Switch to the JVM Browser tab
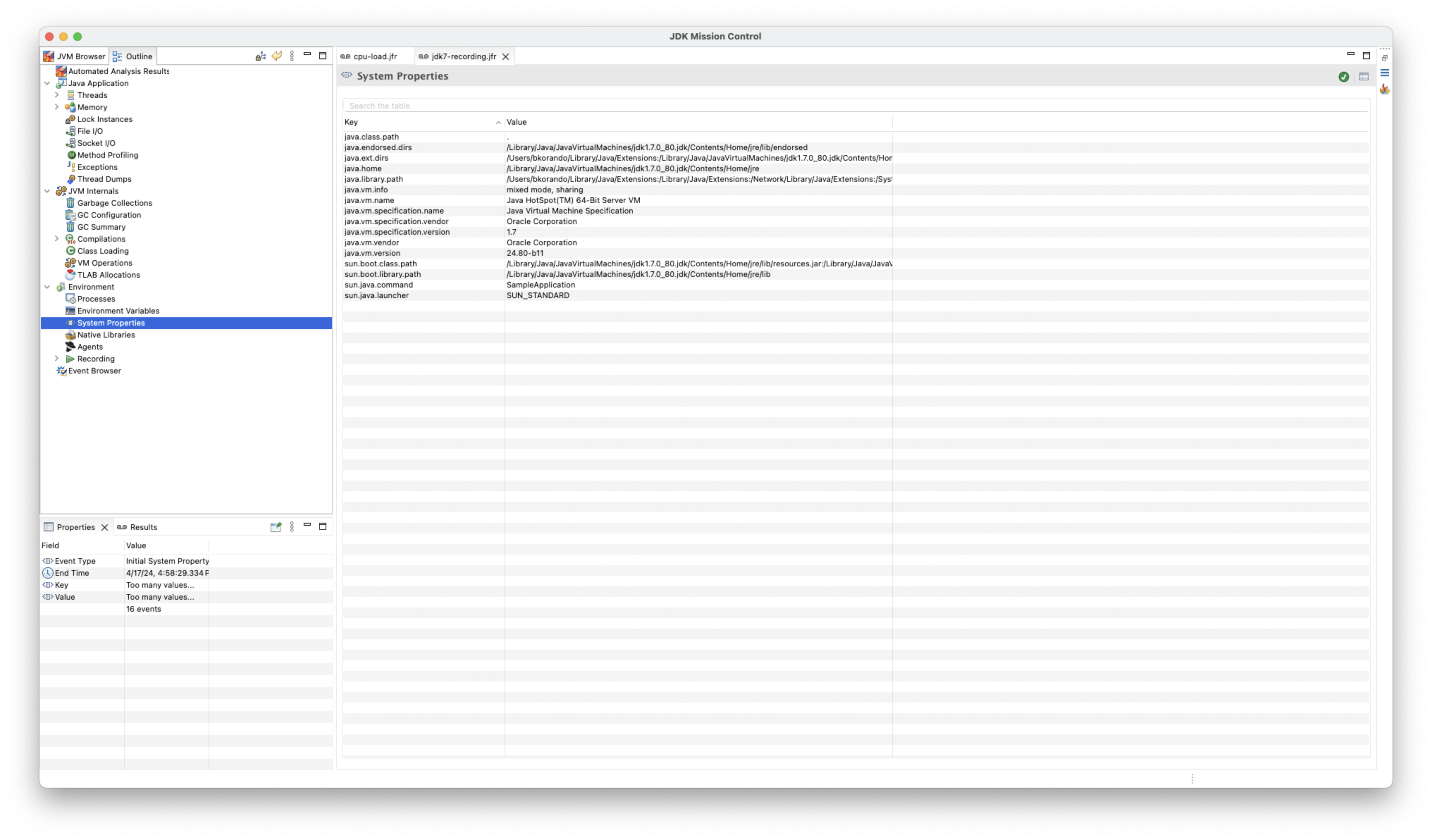The height and width of the screenshot is (840, 1432). 74,56
